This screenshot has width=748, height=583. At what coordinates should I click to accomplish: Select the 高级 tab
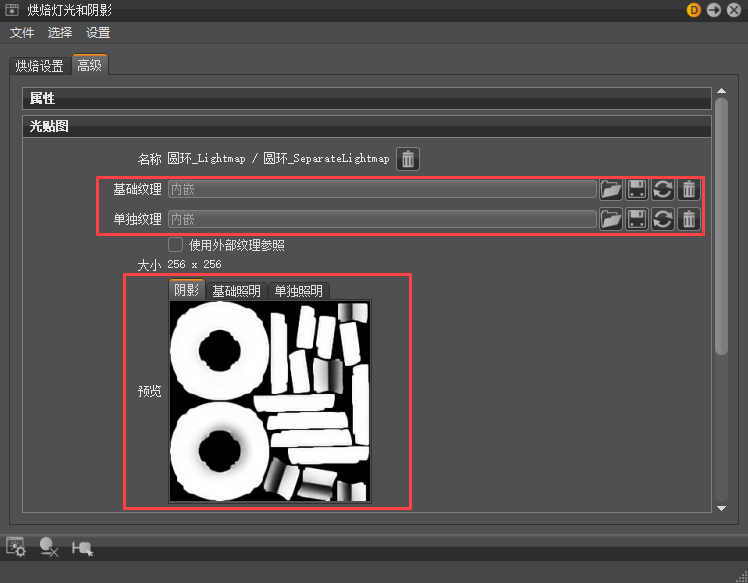click(x=90, y=65)
